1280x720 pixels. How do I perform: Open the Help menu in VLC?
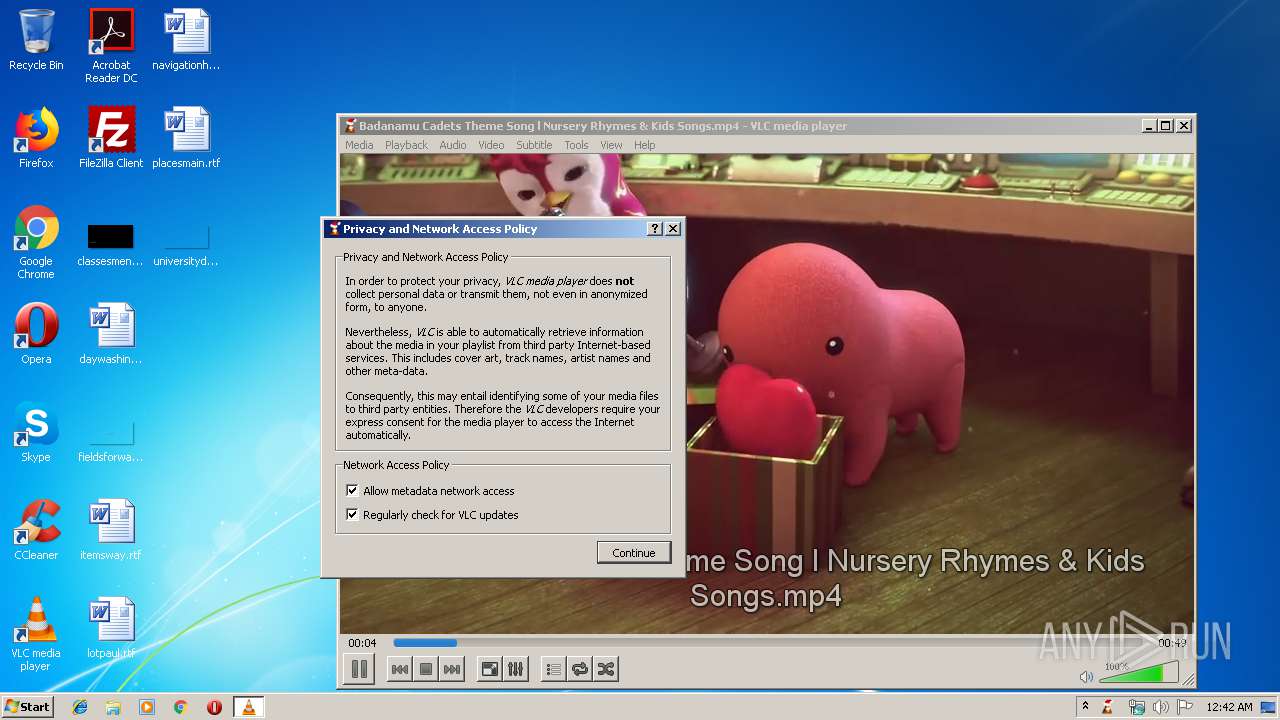click(x=645, y=145)
